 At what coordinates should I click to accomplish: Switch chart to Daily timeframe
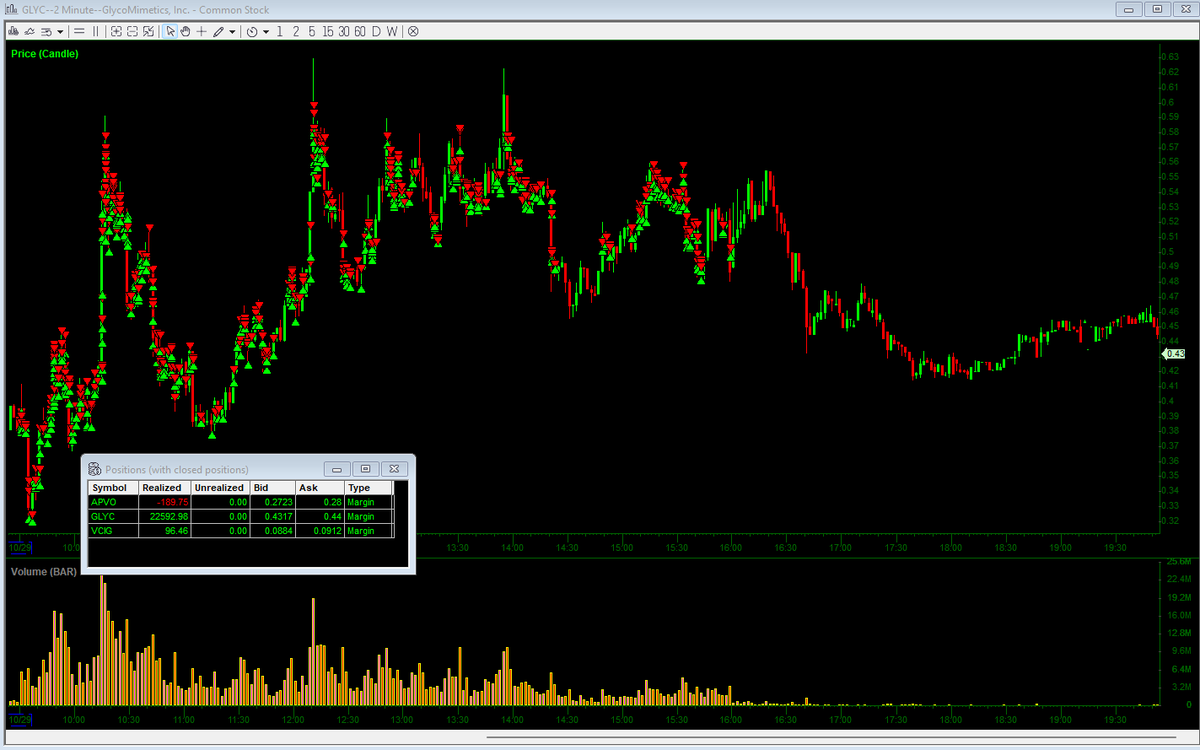tap(377, 31)
